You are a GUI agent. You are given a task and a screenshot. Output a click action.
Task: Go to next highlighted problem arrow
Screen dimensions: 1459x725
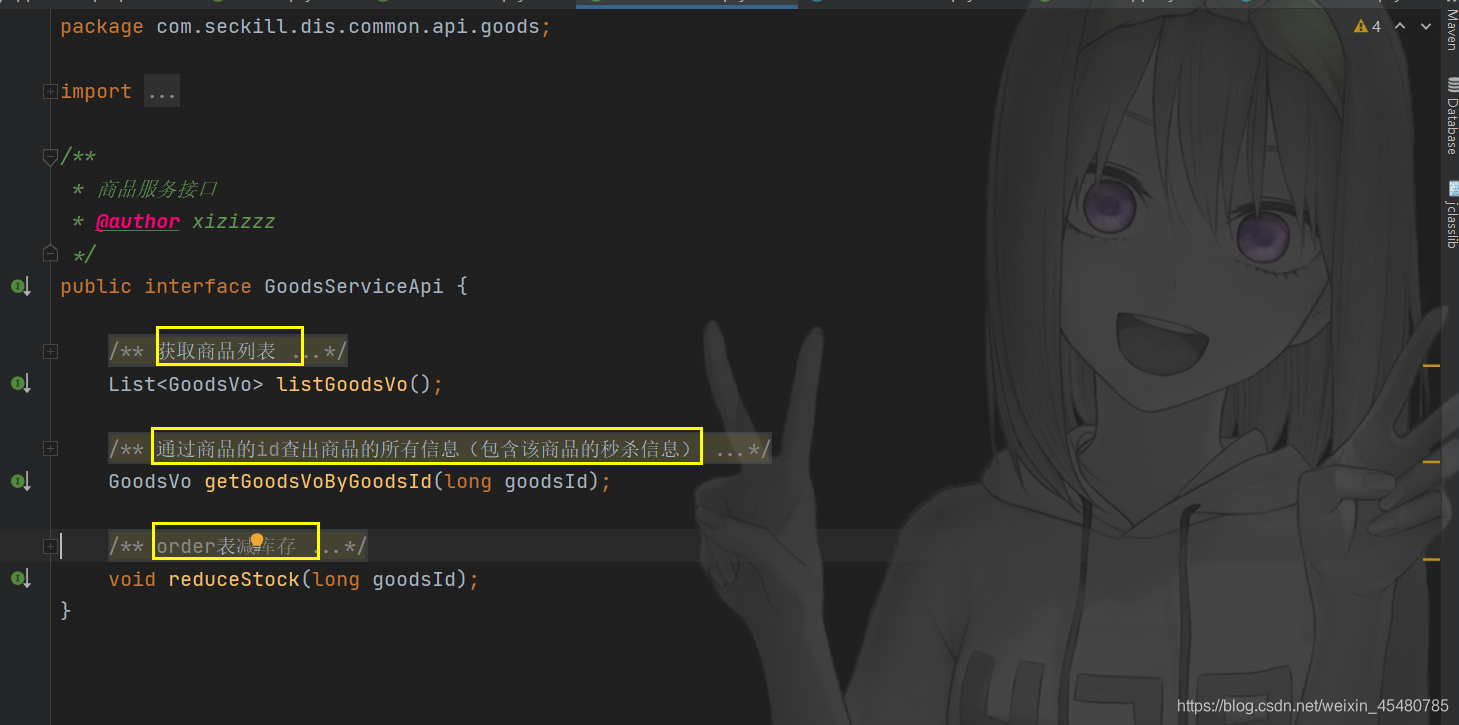coord(1425,26)
